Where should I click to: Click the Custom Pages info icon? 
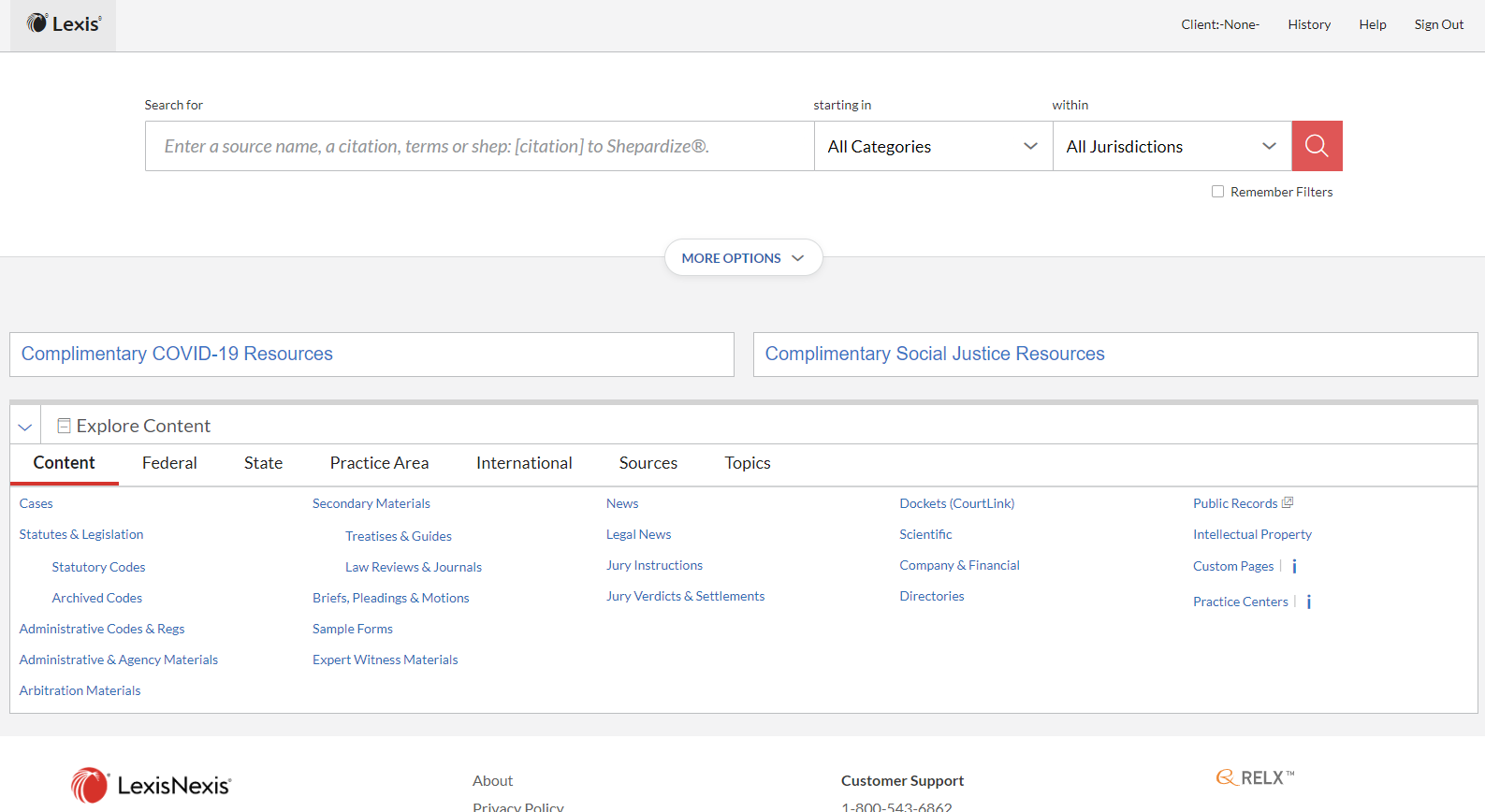coord(1294,566)
